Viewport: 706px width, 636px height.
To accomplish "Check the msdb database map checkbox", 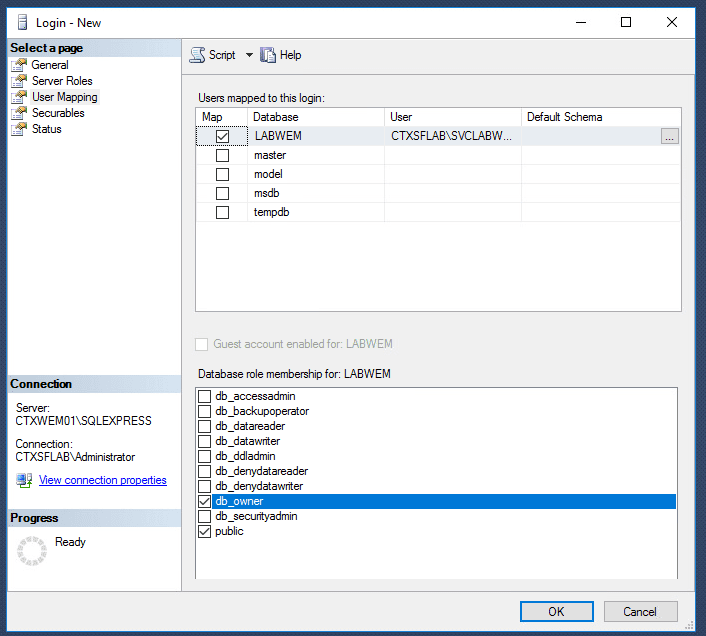I will pyautogui.click(x=222, y=193).
